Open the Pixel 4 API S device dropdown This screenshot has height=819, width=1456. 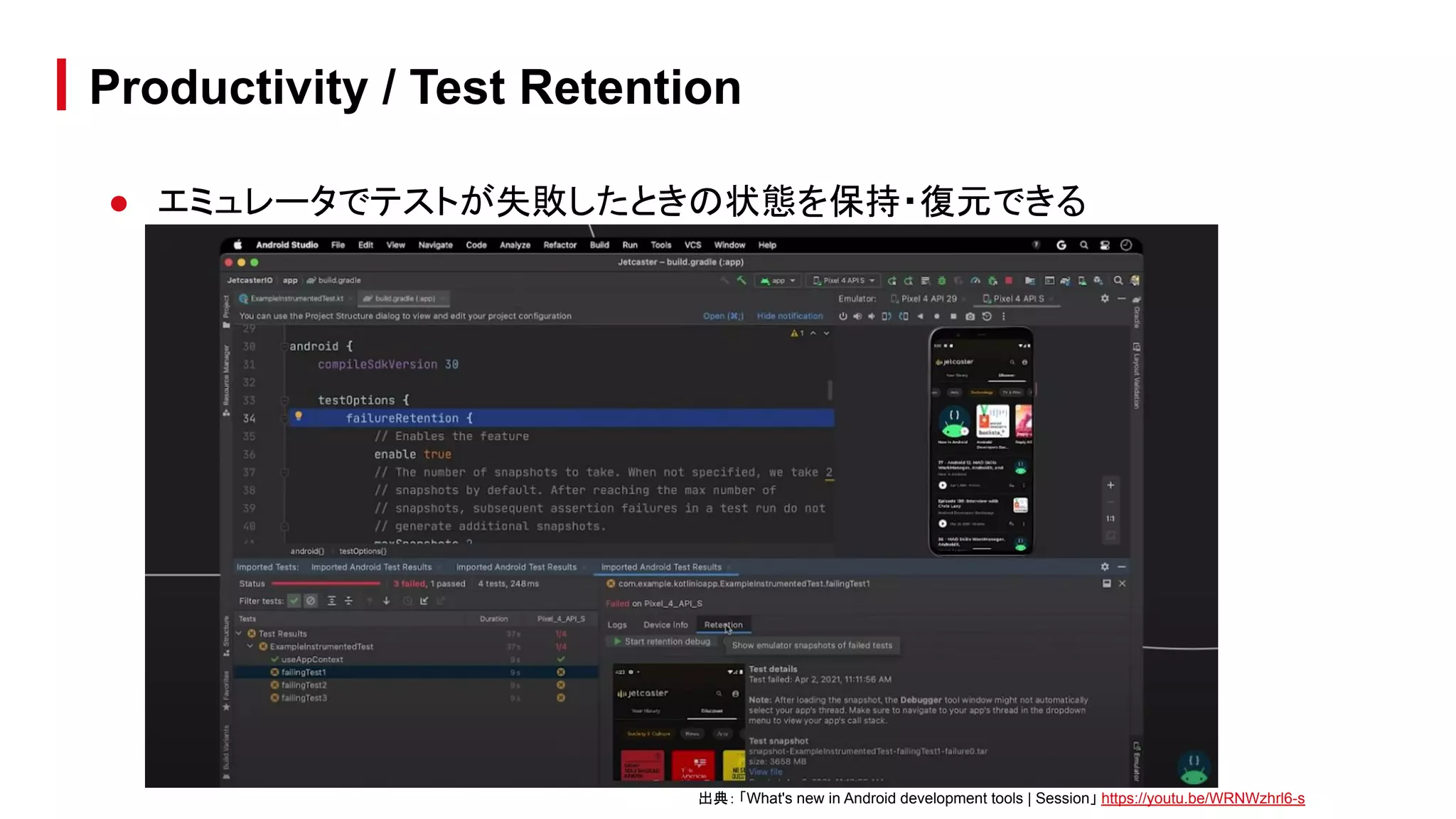click(x=844, y=281)
